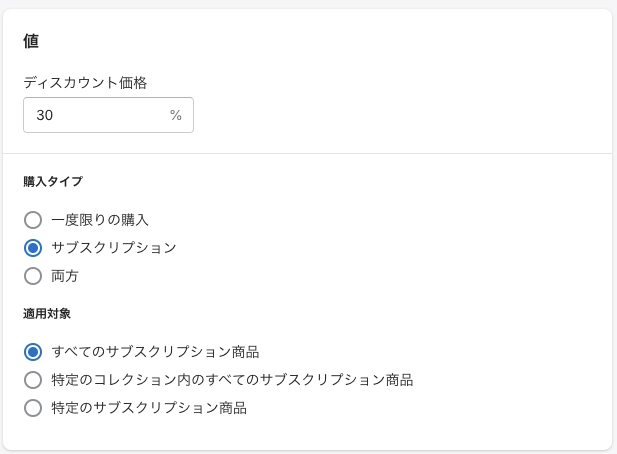The width and height of the screenshot is (617, 454).
Task: Click the 特定のコレクション内のすべてのサブスクリプション商品 label text
Action: tap(232, 380)
